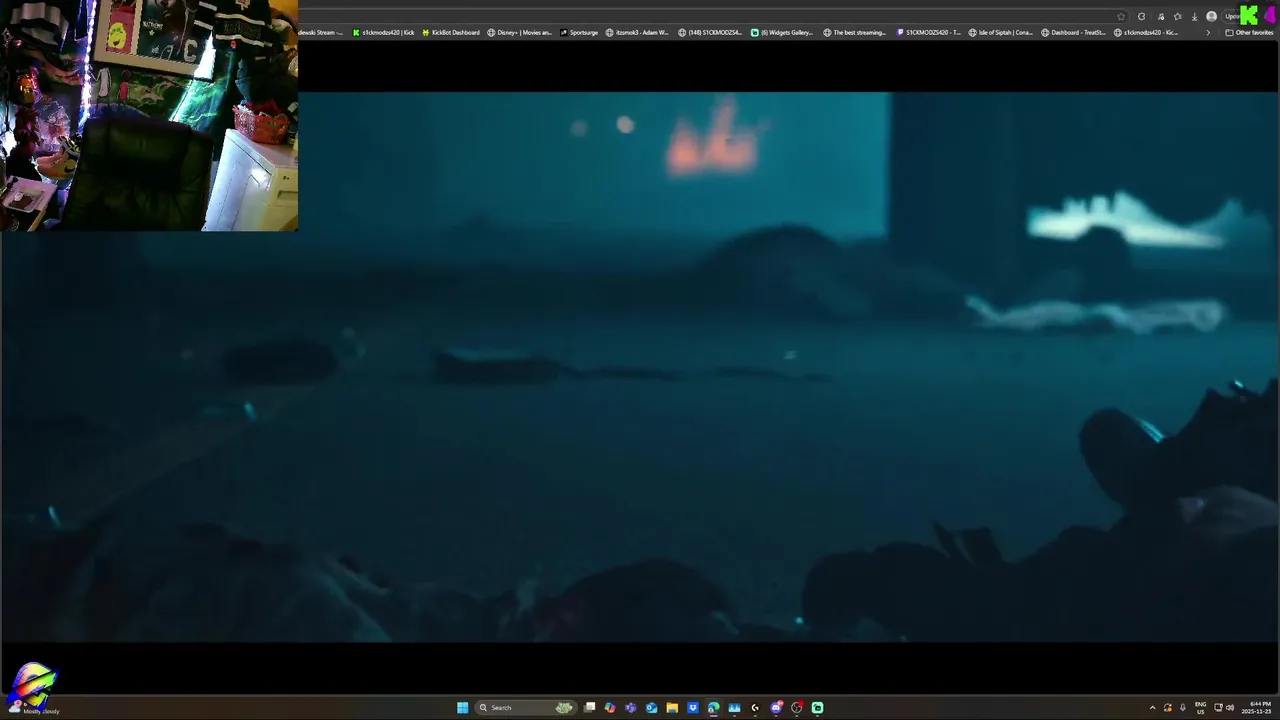This screenshot has width=1280, height=720.
Task: Click the microphone icon in system tray
Action: 1183,708
